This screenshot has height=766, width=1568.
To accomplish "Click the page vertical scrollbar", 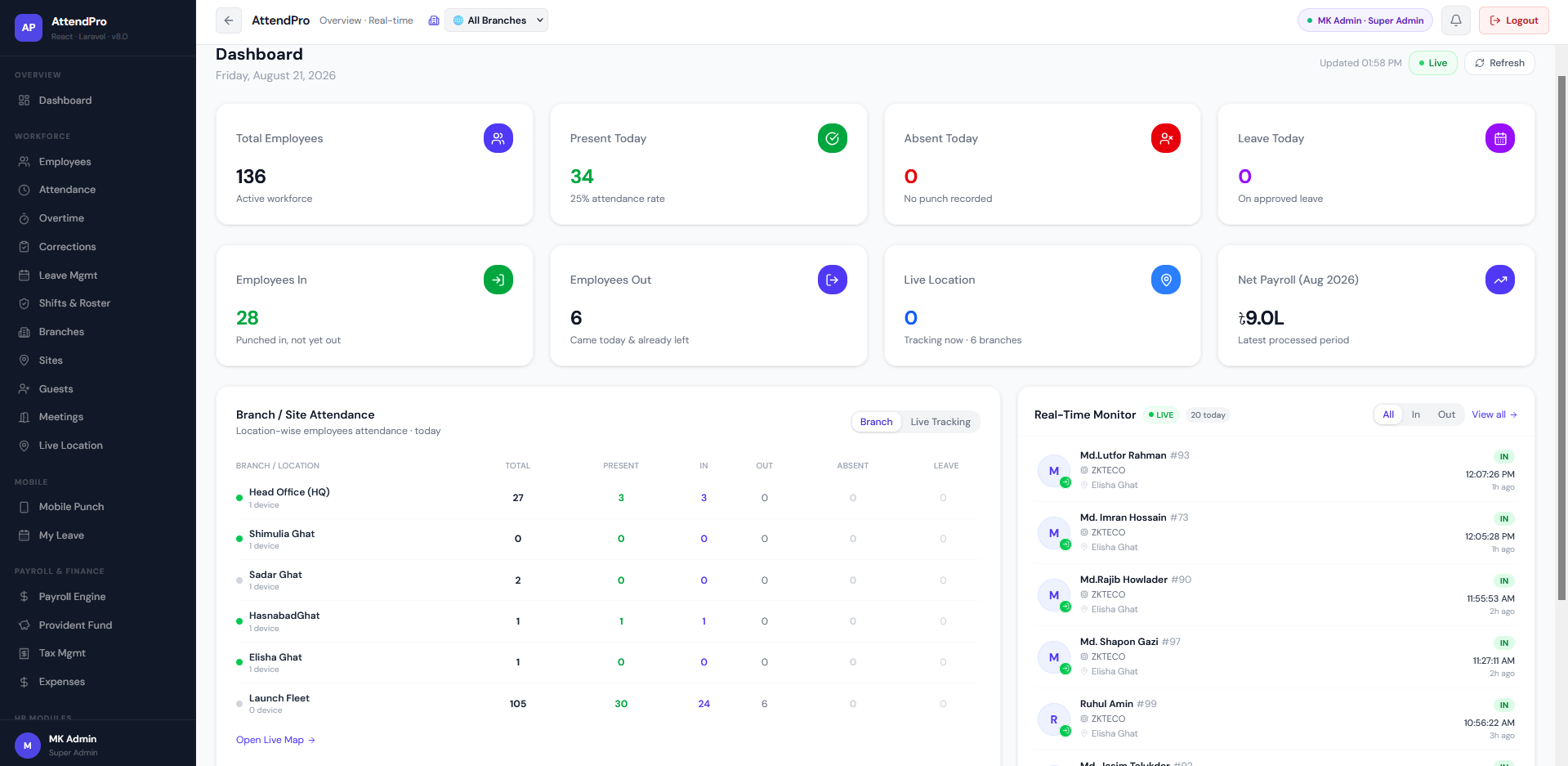I will (1561, 338).
